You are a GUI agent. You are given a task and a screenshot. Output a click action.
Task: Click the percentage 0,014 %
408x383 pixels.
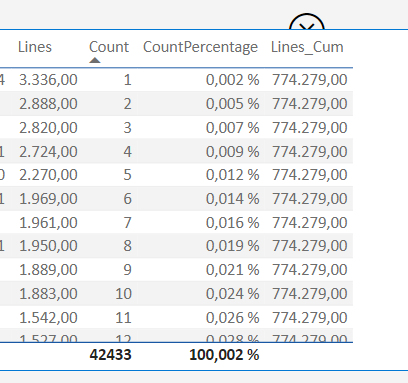[232, 199]
